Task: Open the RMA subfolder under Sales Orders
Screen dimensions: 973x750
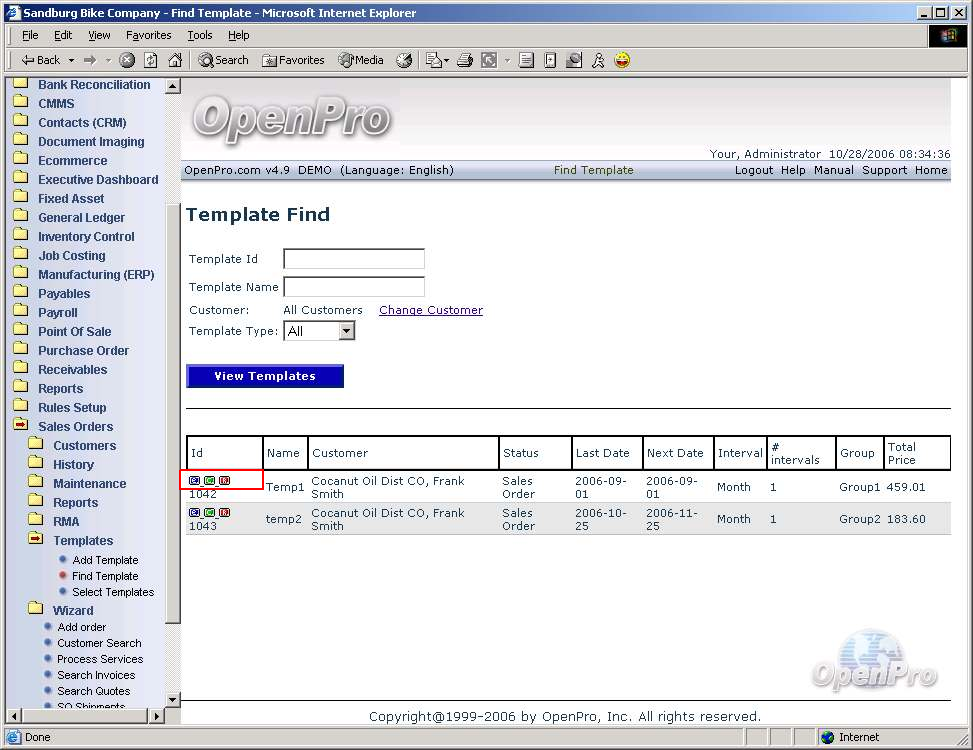Action: pos(66,522)
